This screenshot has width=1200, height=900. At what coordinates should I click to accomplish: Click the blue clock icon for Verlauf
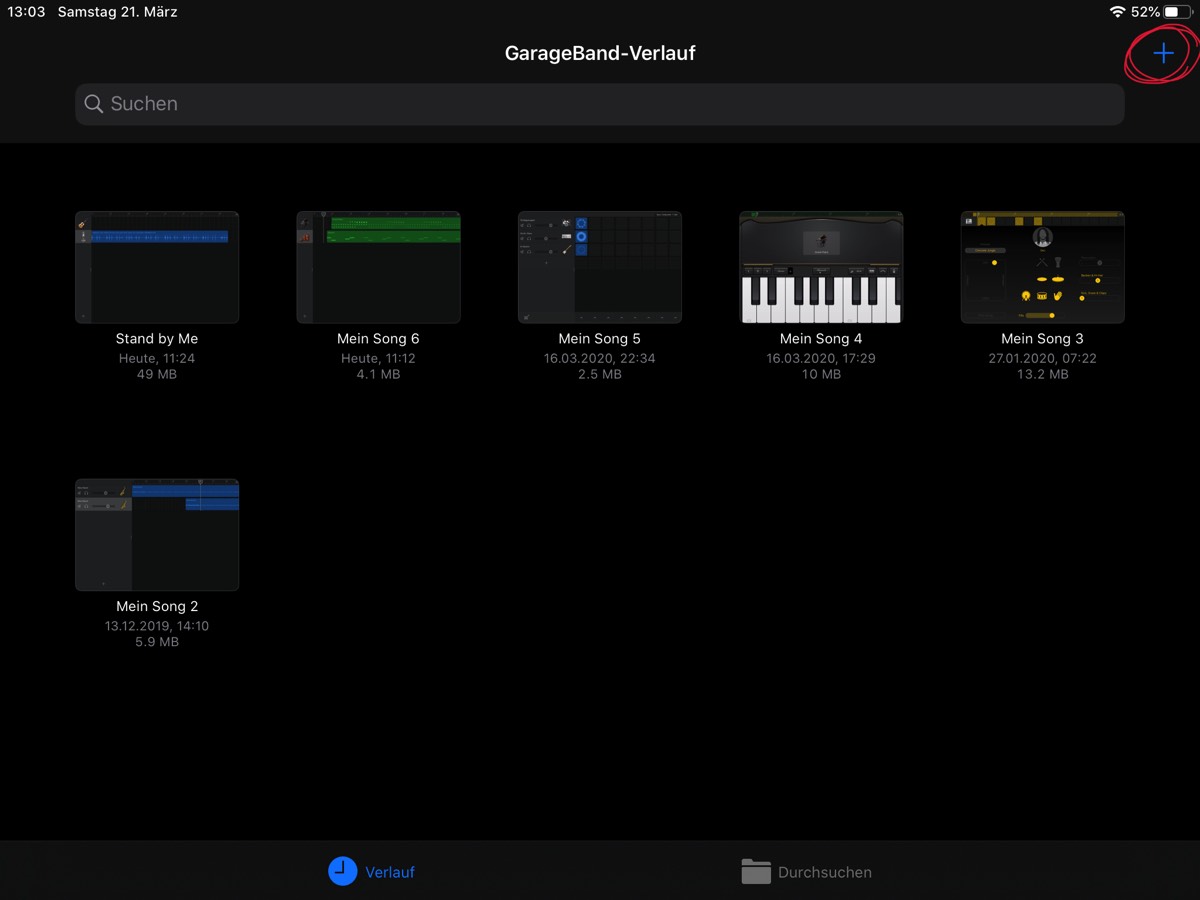click(x=342, y=871)
